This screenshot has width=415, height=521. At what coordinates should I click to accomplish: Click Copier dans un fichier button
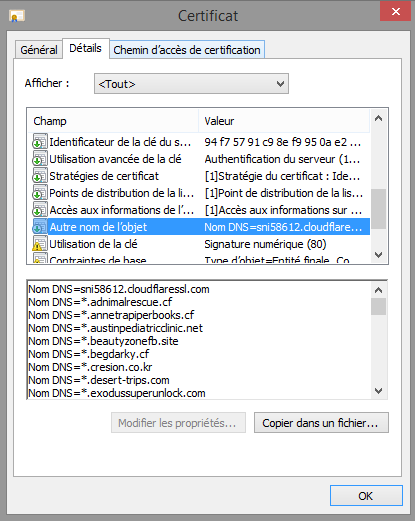point(321,423)
